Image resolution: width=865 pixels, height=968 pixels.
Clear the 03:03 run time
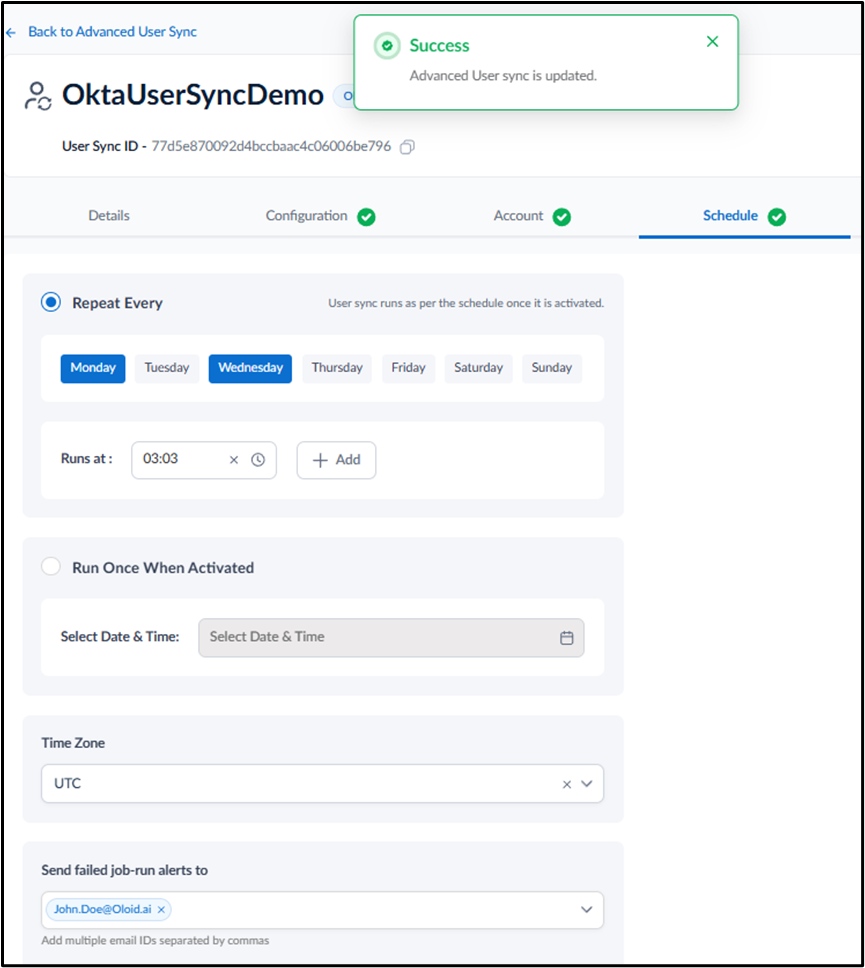click(x=234, y=460)
